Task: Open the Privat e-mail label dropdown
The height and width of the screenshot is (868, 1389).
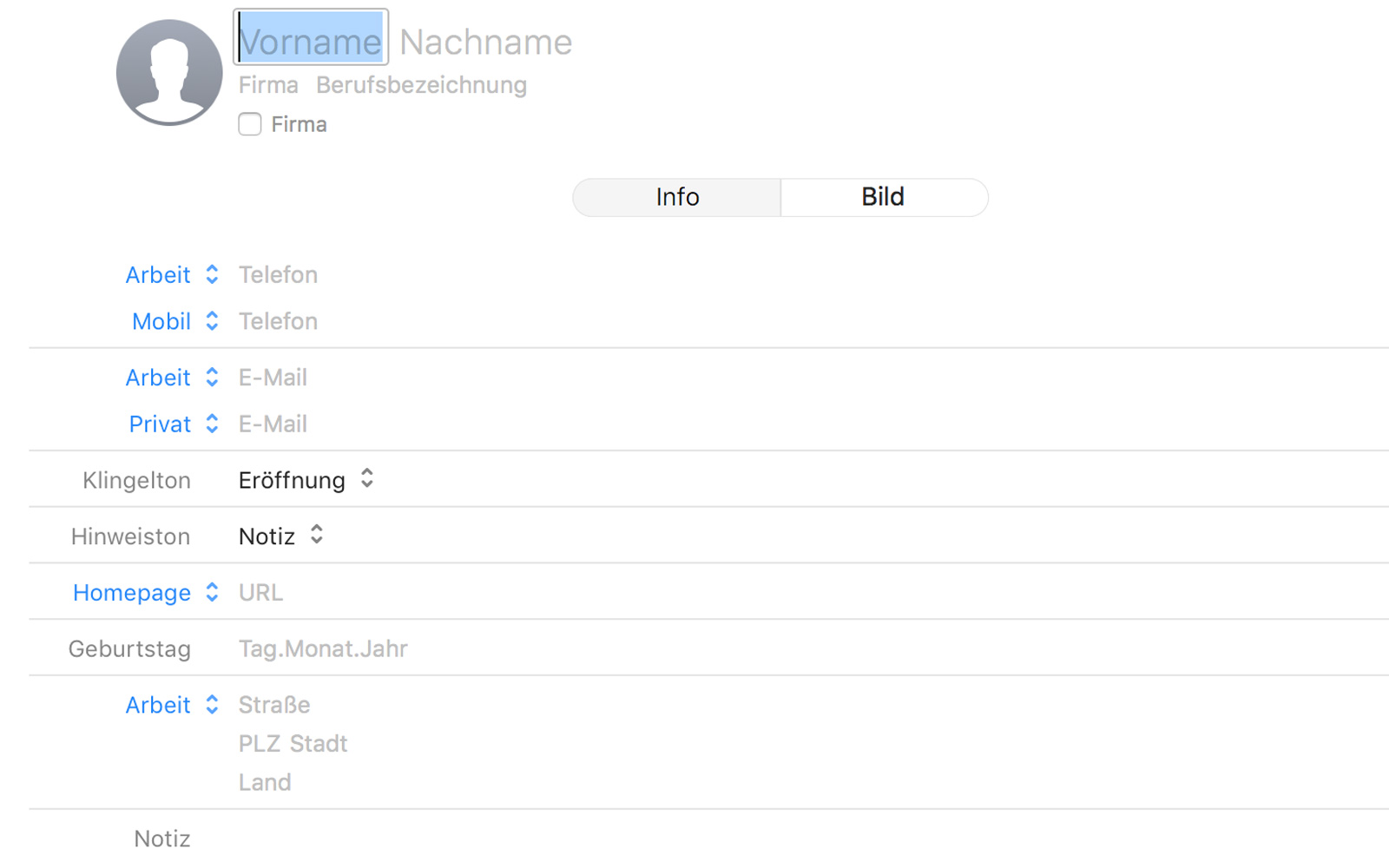Action: coord(174,424)
